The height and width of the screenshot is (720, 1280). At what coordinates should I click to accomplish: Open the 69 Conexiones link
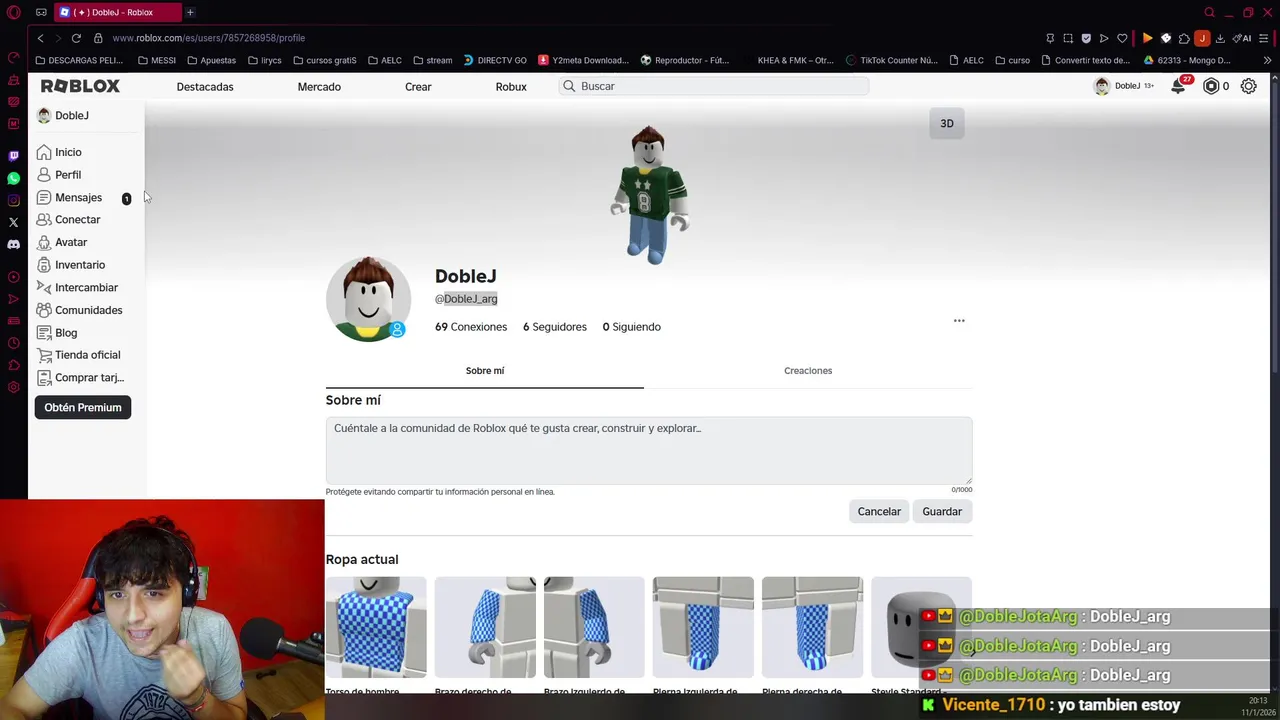coord(471,327)
